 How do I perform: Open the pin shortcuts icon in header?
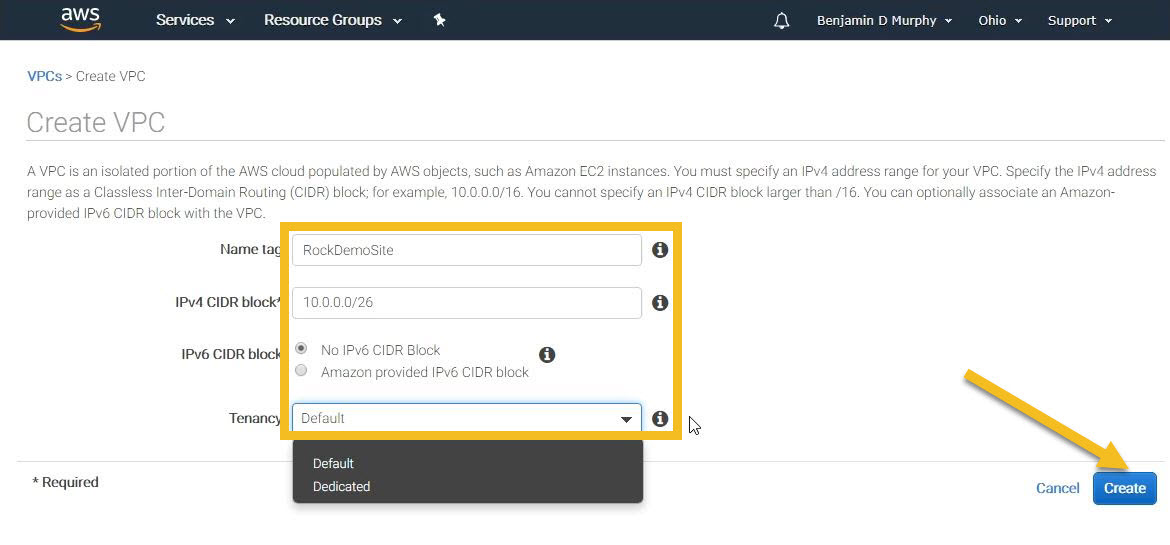coord(439,20)
